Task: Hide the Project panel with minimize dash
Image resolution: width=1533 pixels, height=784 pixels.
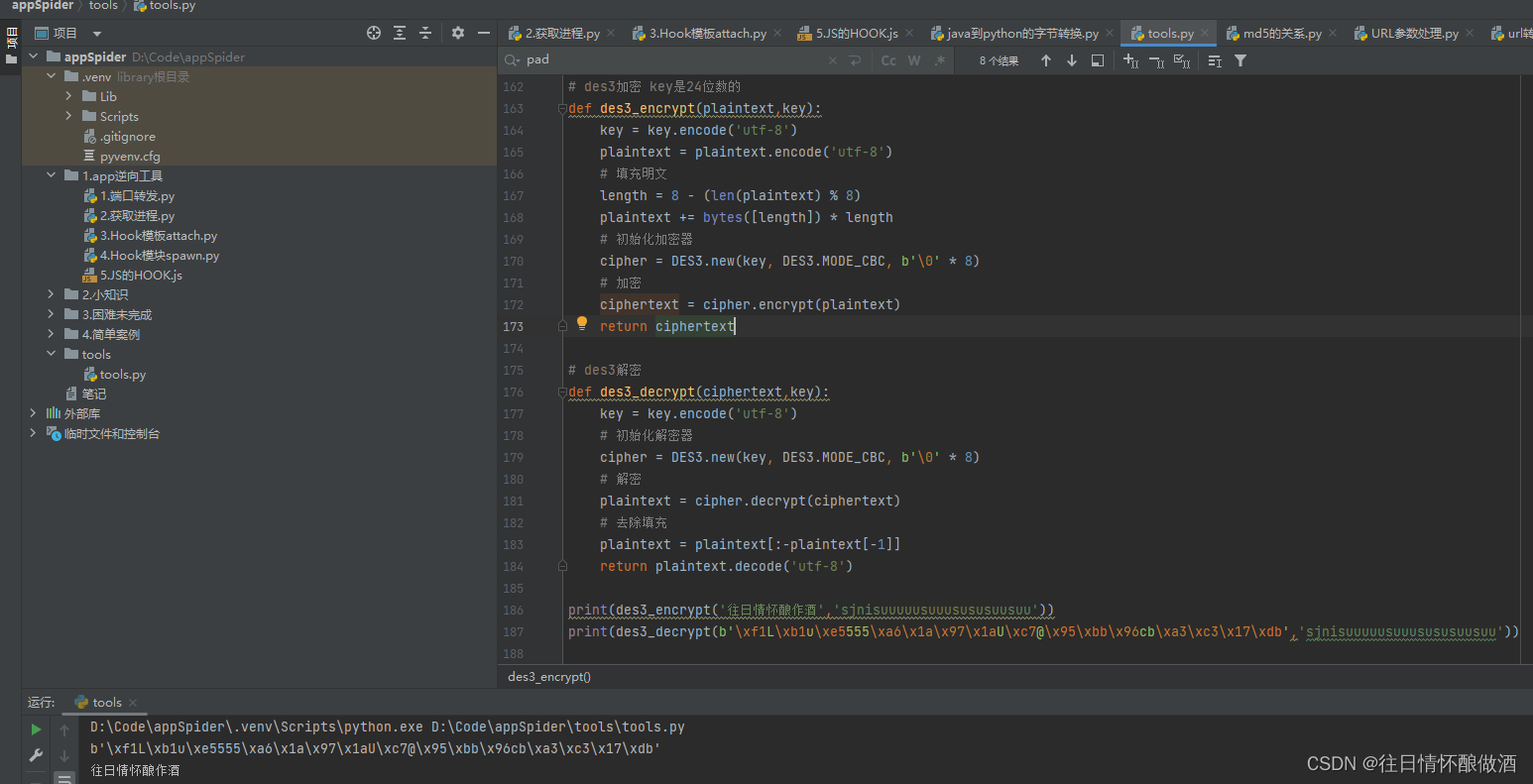Action: (485, 32)
